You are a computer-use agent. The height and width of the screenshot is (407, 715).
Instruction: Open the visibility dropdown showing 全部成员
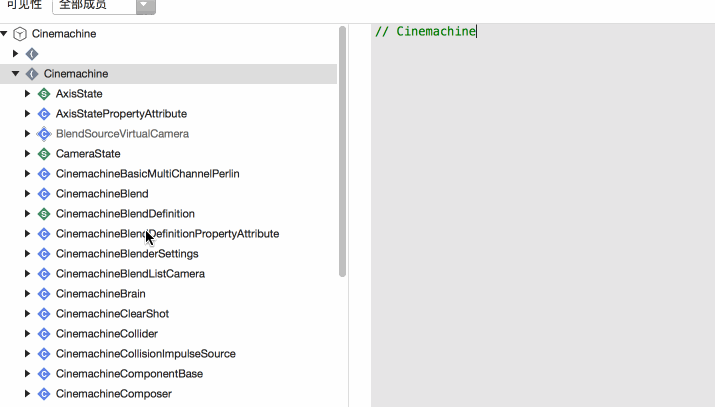pos(117,6)
